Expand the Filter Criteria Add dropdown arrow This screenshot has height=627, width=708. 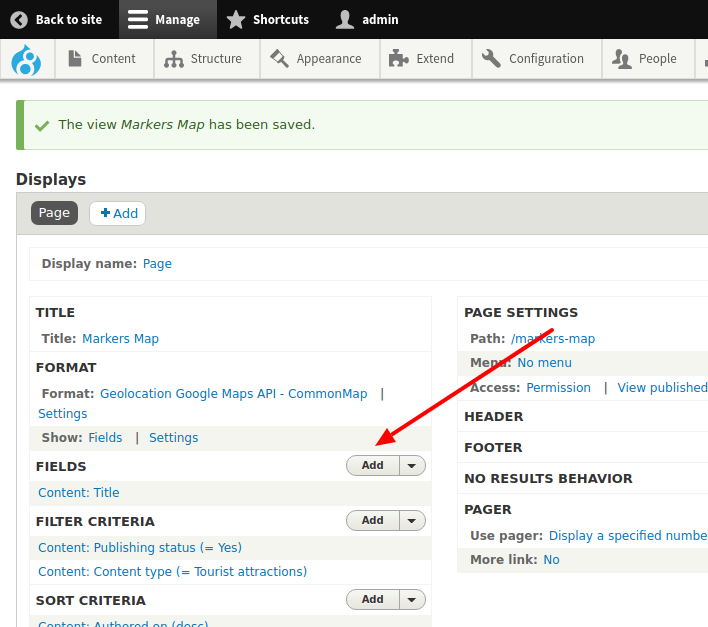click(x=413, y=521)
